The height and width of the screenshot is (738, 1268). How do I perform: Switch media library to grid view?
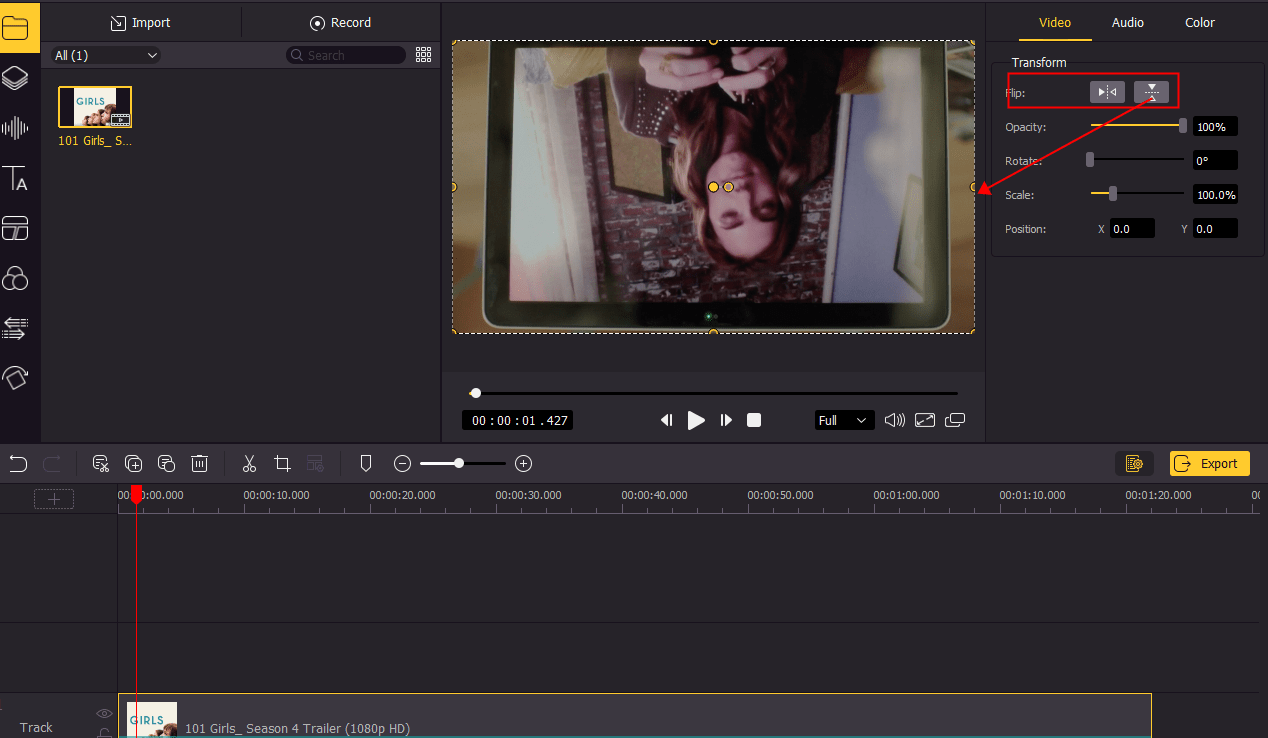[423, 55]
